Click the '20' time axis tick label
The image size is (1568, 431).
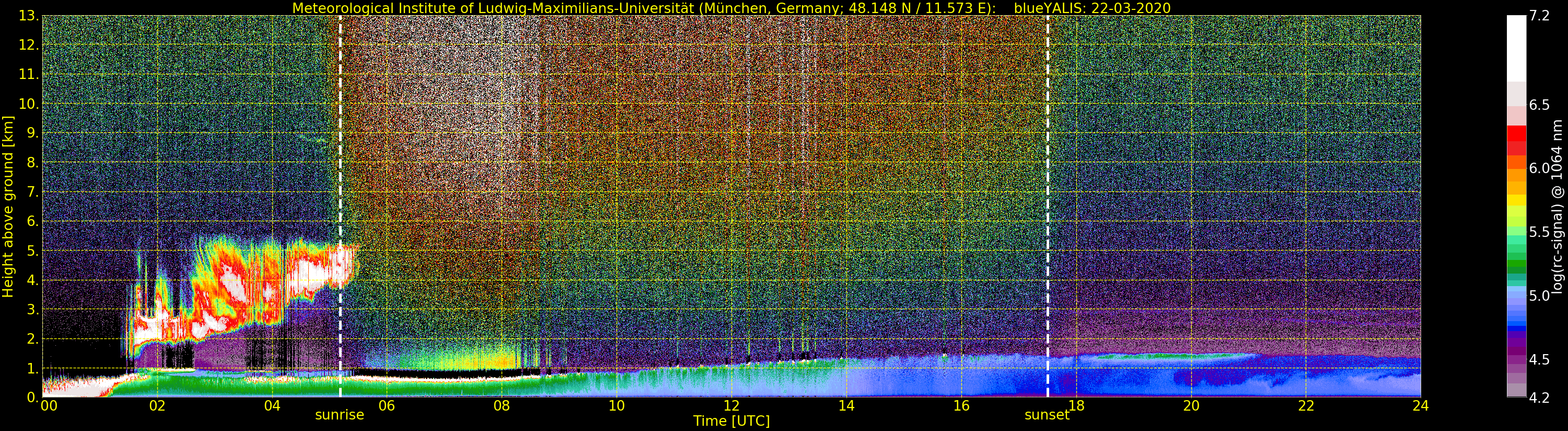coord(1191,406)
